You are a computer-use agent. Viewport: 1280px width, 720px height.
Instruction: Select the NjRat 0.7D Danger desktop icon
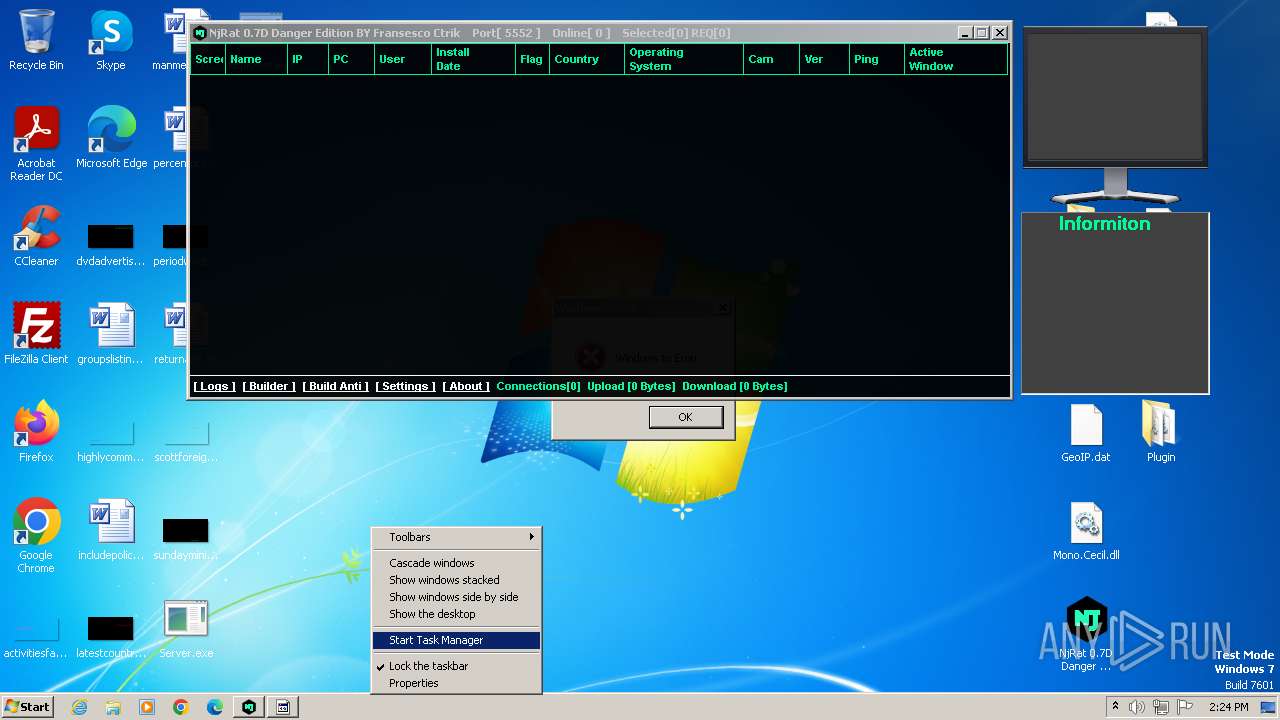point(1086,634)
